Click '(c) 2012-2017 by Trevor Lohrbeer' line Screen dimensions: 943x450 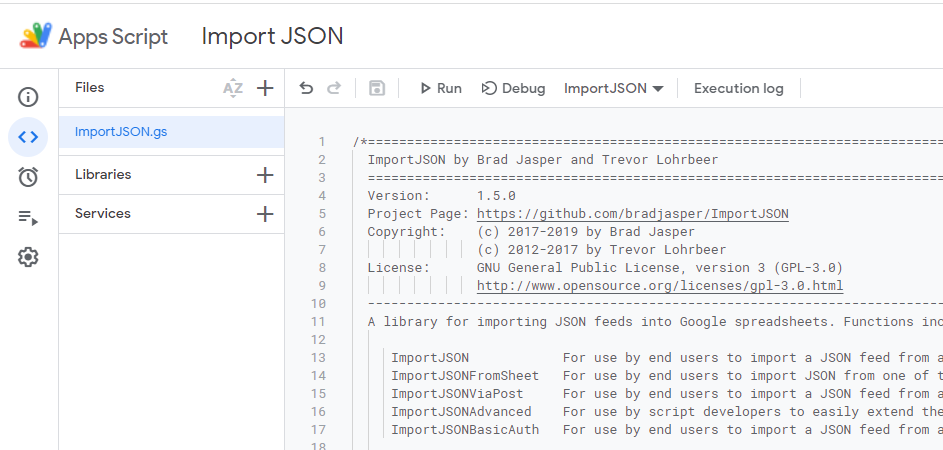601,250
